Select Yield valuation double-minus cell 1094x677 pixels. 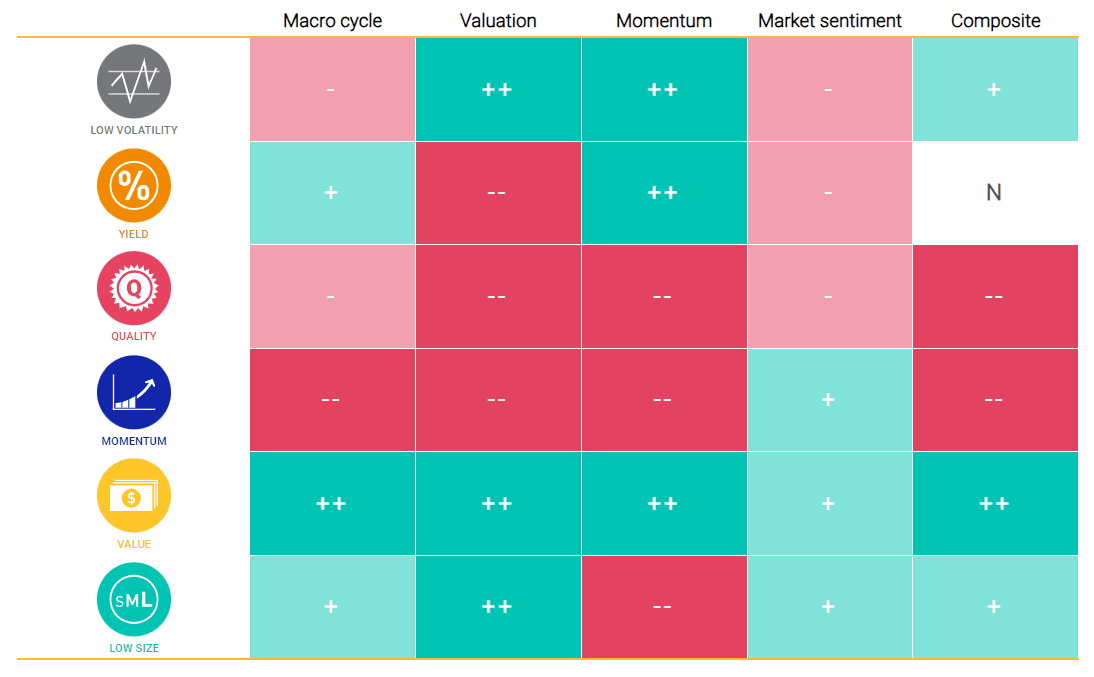[x=498, y=193]
